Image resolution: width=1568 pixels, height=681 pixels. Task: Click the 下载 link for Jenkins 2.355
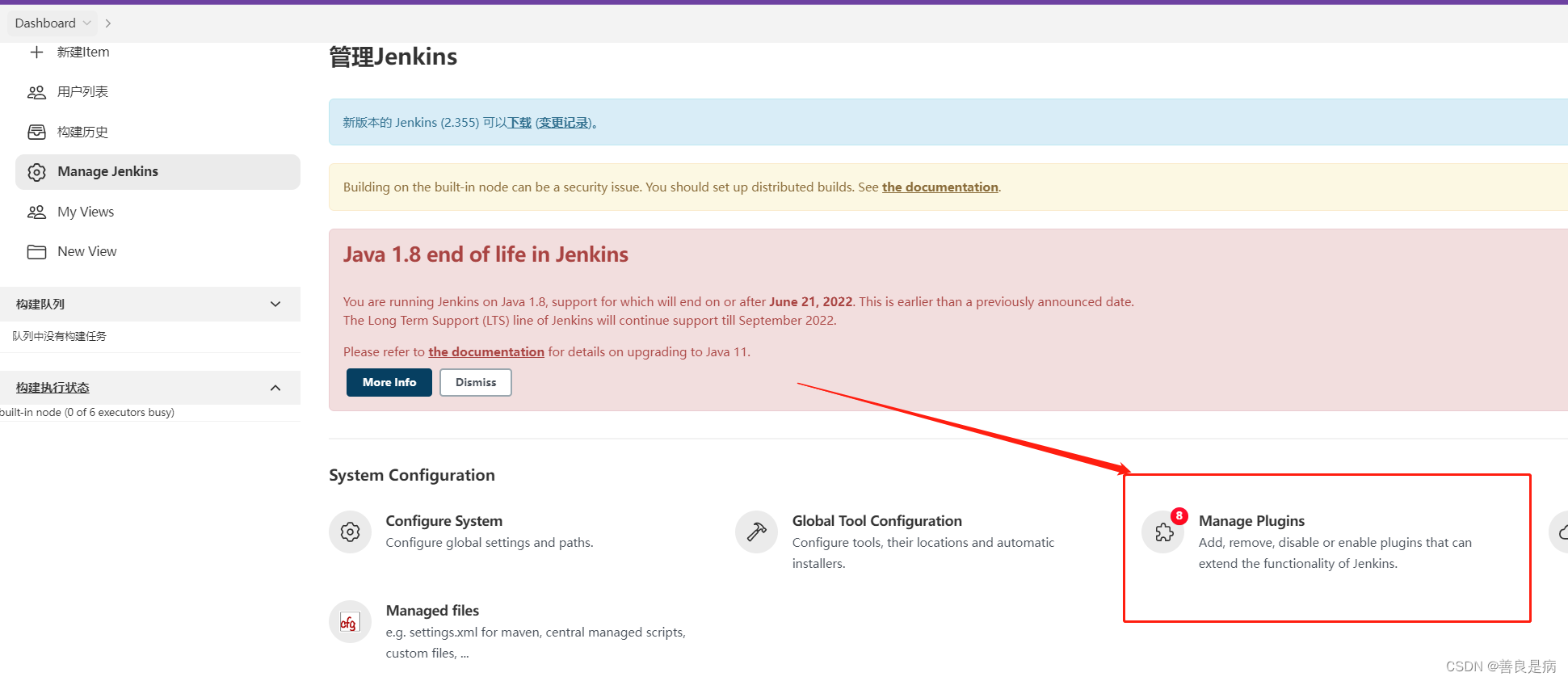[519, 123]
